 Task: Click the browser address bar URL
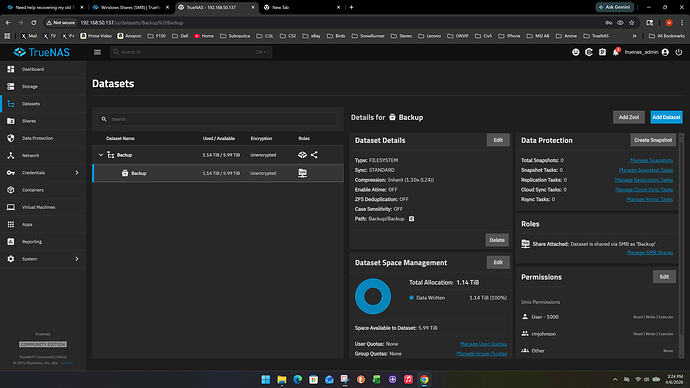[x=132, y=22]
